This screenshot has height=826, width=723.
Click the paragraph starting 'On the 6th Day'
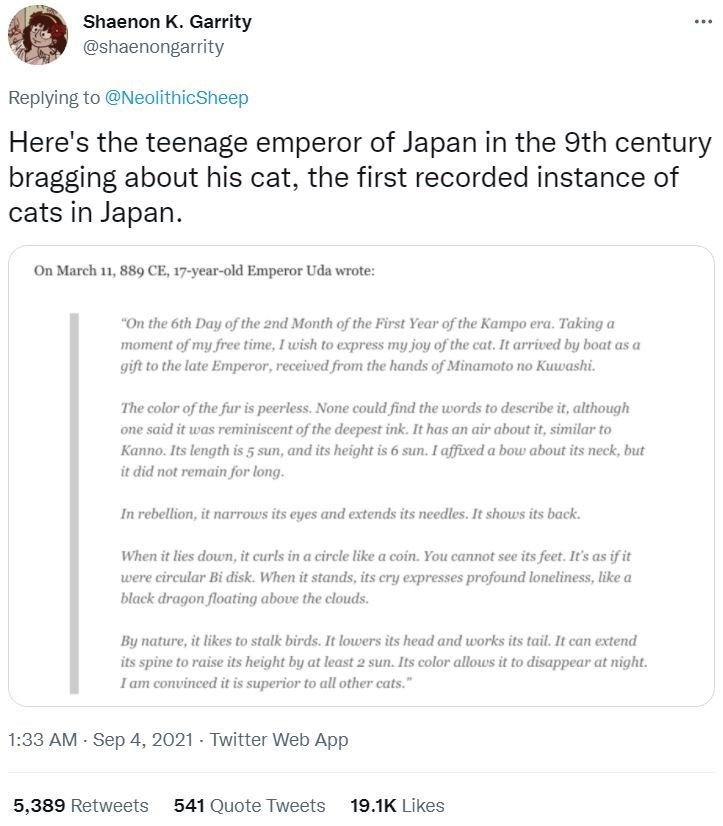(x=380, y=345)
